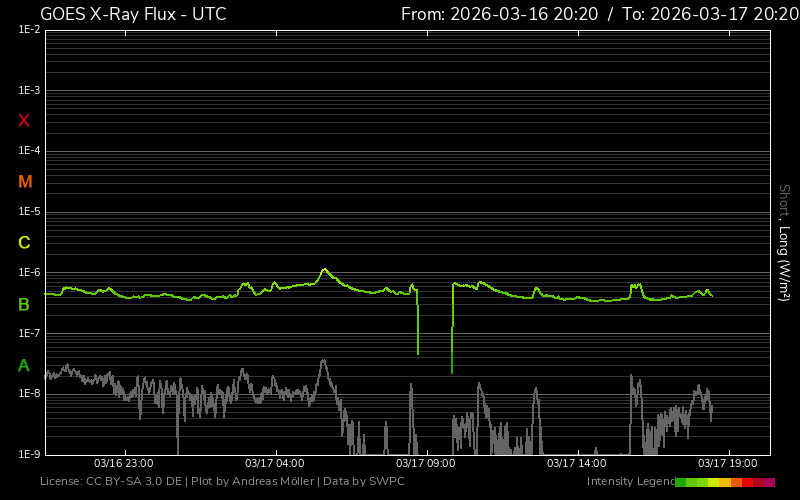Click the magenta swatch ending the Intensity Legend
The width and height of the screenshot is (800, 500).
[x=769, y=482]
